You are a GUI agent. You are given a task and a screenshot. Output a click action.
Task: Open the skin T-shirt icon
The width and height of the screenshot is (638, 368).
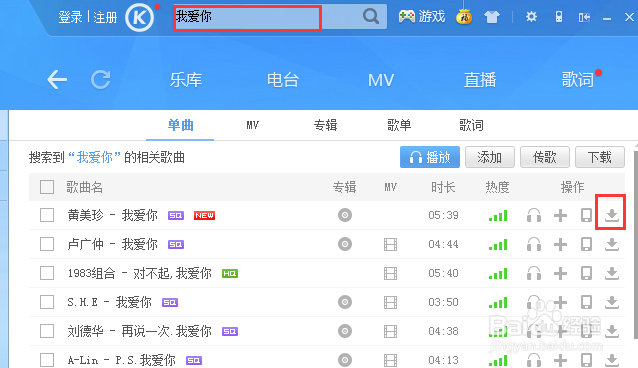point(492,17)
